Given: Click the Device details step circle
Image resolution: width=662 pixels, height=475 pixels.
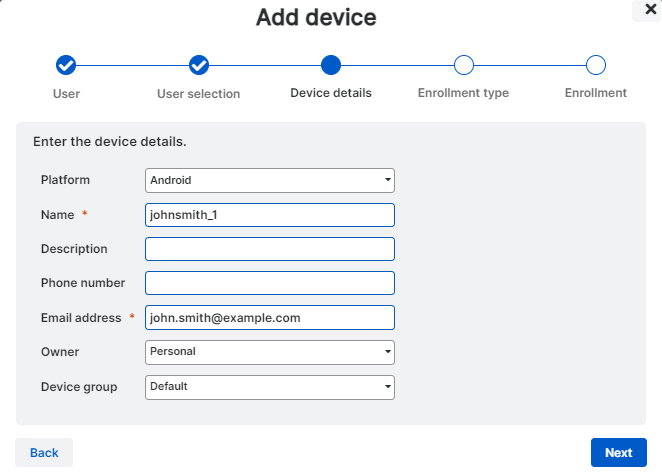Looking at the screenshot, I should pyautogui.click(x=331, y=65).
